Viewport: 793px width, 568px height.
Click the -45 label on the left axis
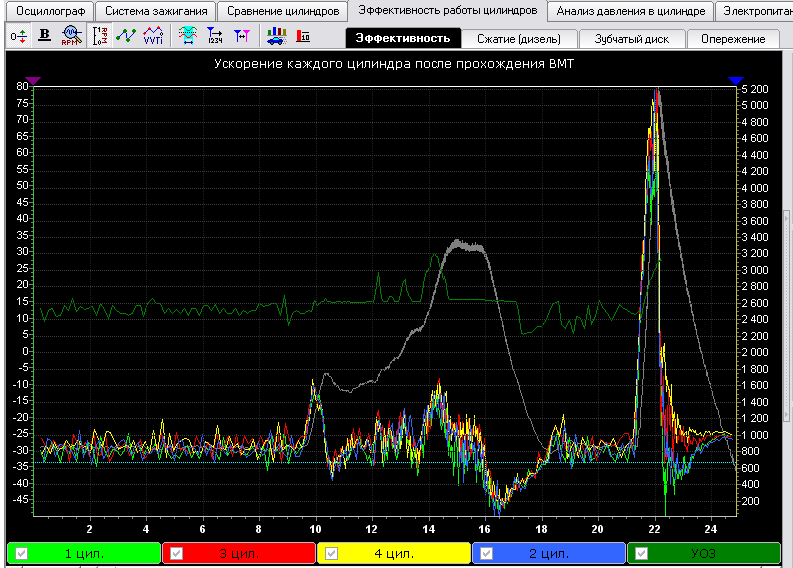pyautogui.click(x=20, y=499)
